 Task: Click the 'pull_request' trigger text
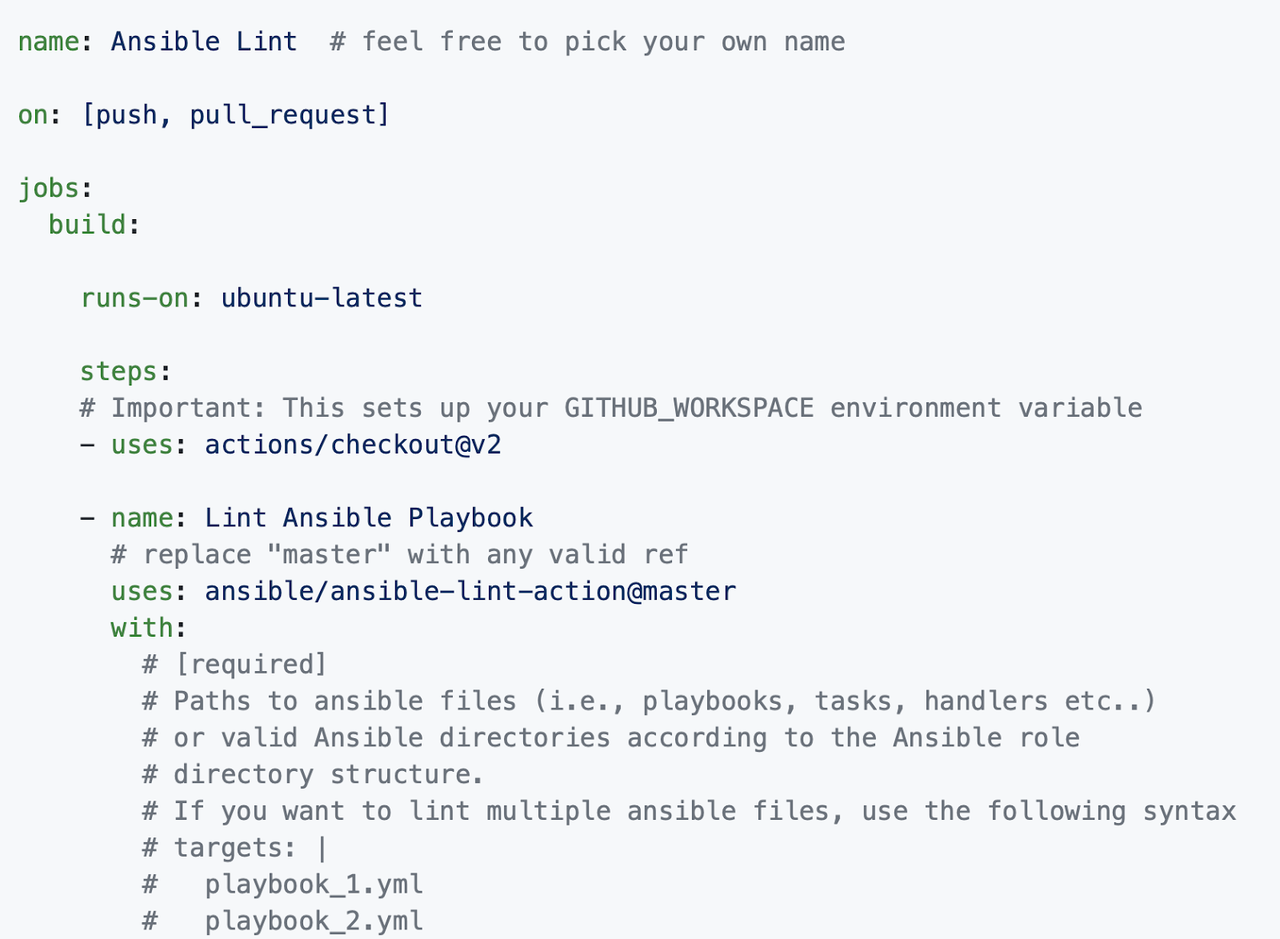click(282, 115)
